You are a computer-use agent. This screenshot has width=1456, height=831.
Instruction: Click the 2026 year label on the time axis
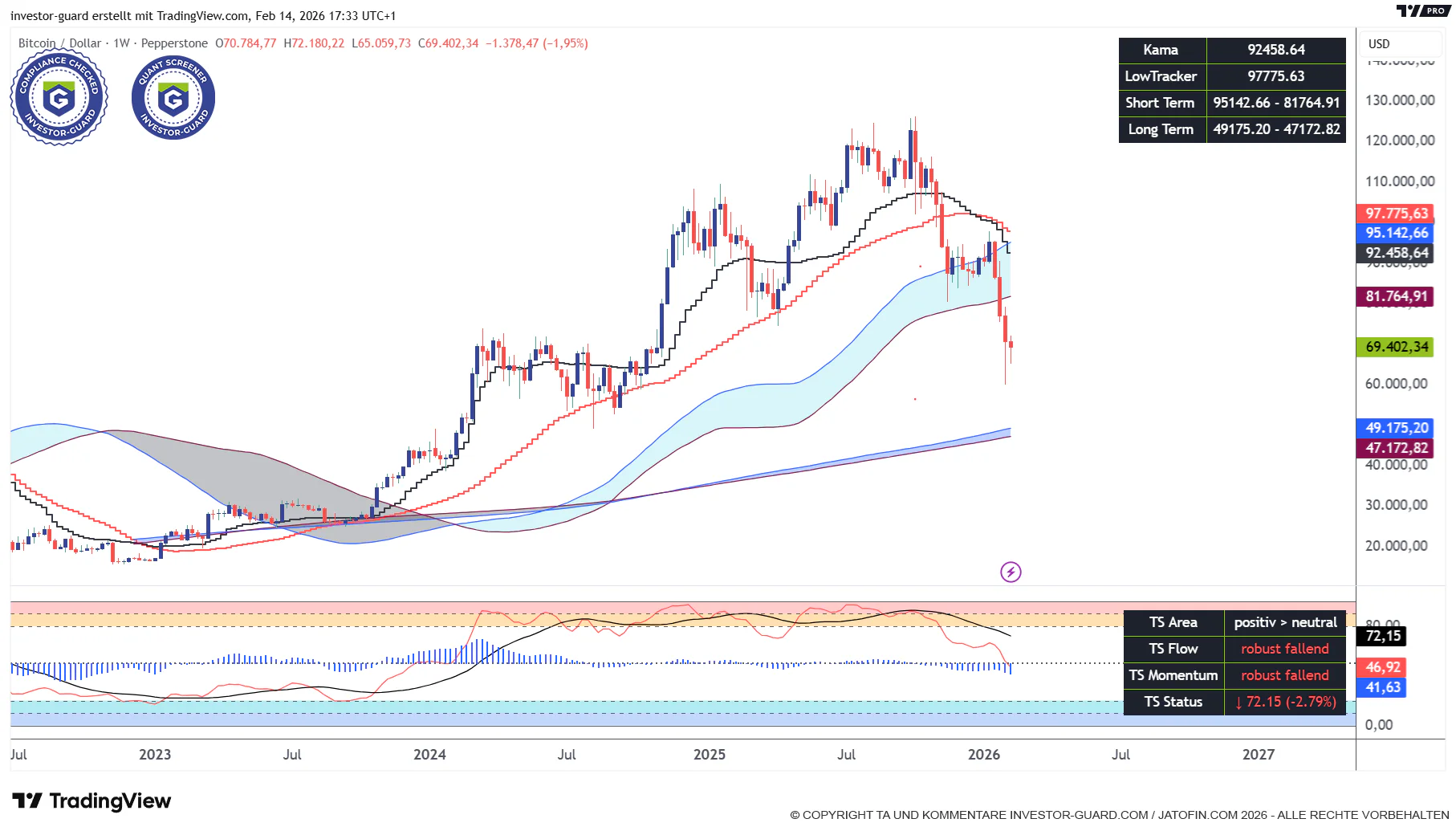pos(985,755)
